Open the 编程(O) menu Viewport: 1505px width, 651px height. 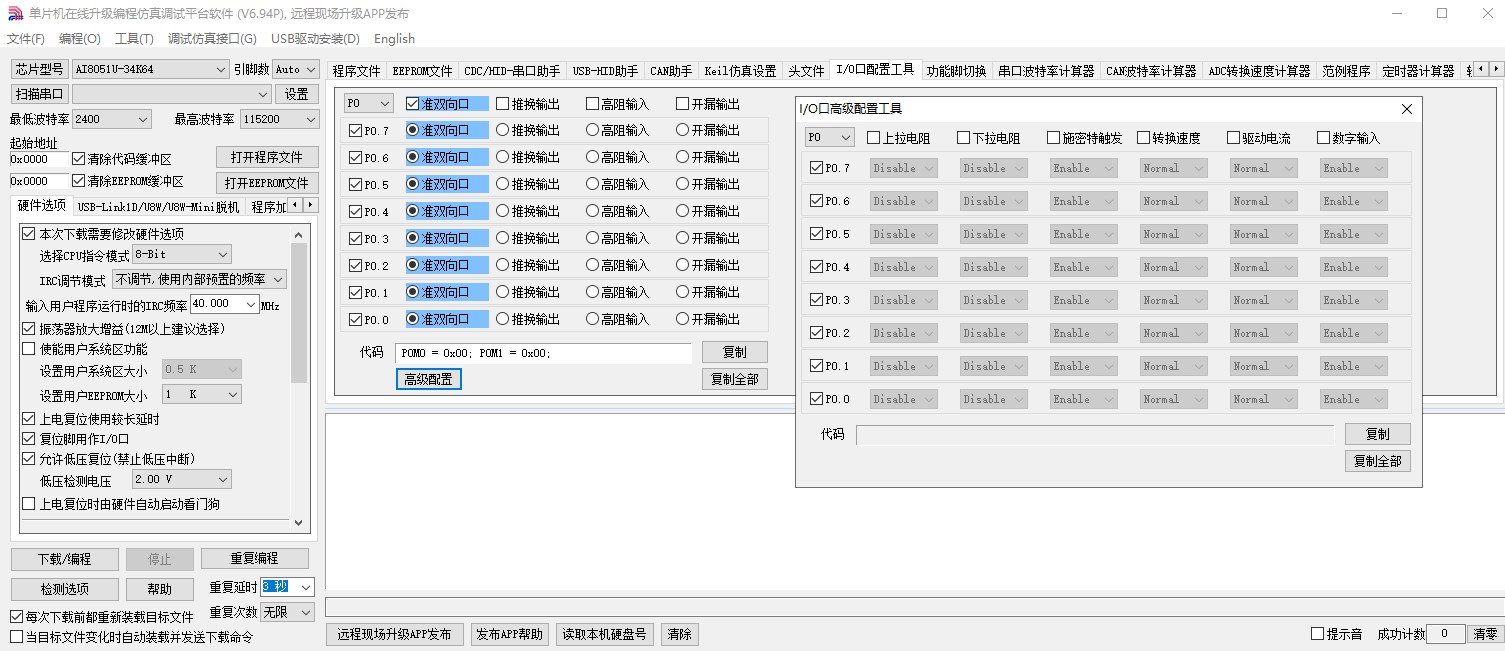pyautogui.click(x=80, y=39)
